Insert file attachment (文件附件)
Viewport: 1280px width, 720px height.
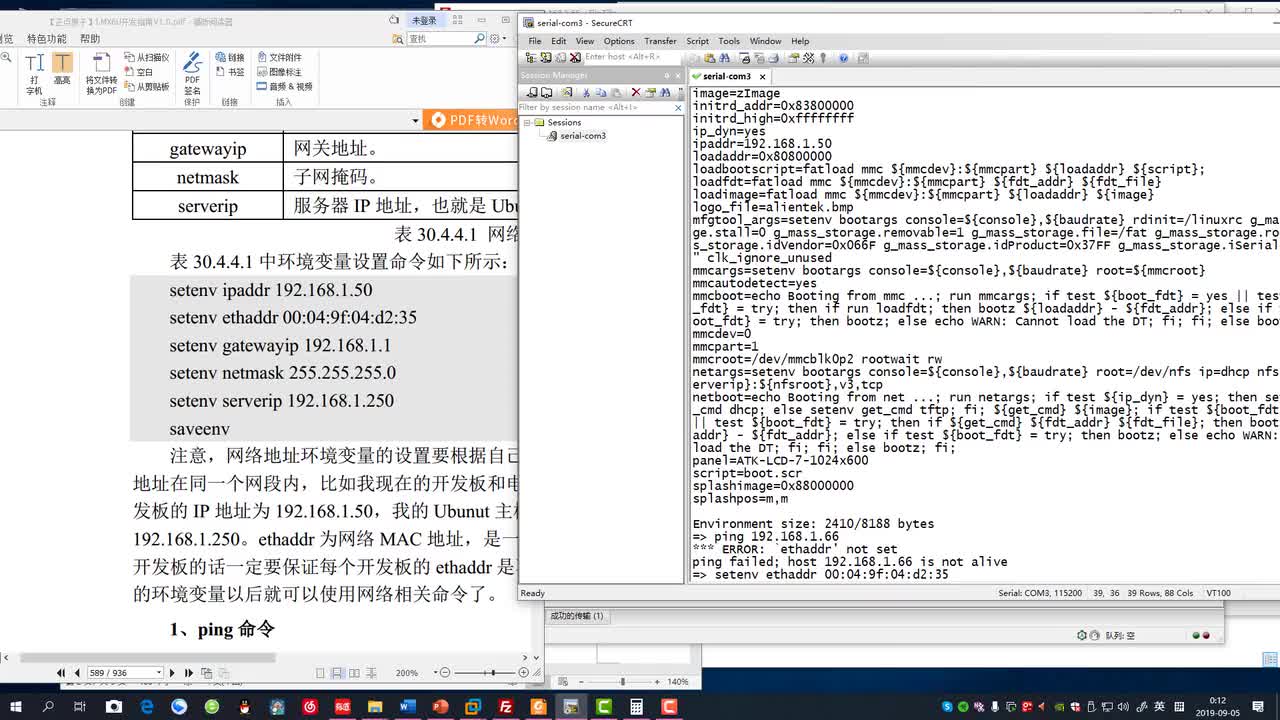coord(279,58)
